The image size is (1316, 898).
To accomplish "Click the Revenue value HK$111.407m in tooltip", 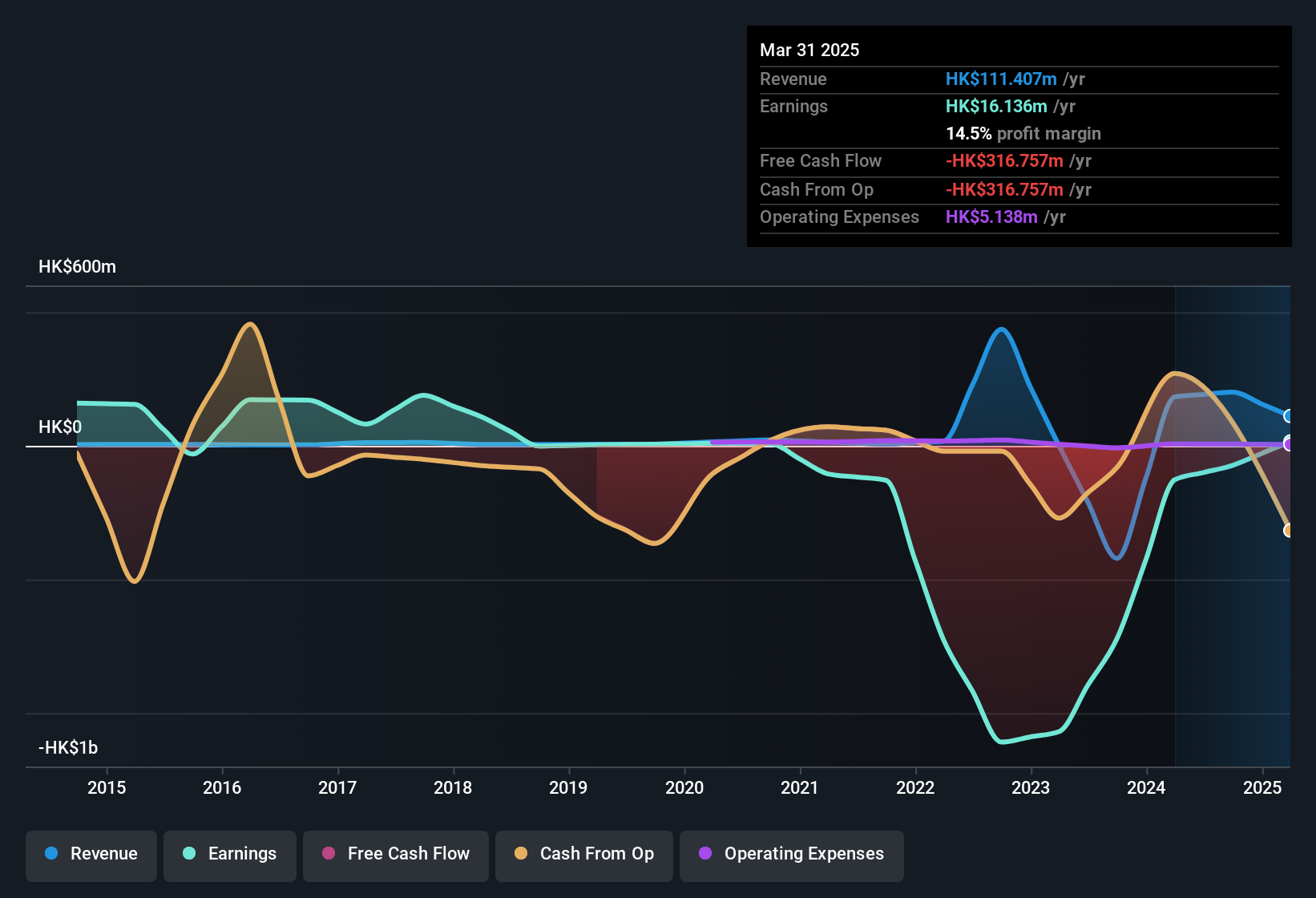I will click(1000, 79).
